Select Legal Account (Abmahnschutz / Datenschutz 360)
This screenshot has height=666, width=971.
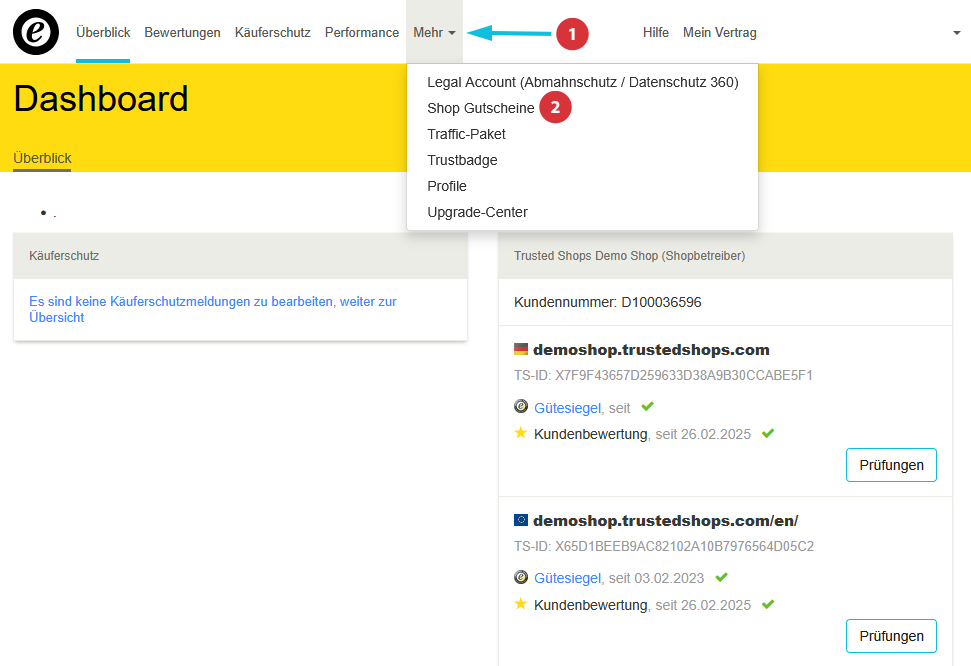tap(583, 82)
